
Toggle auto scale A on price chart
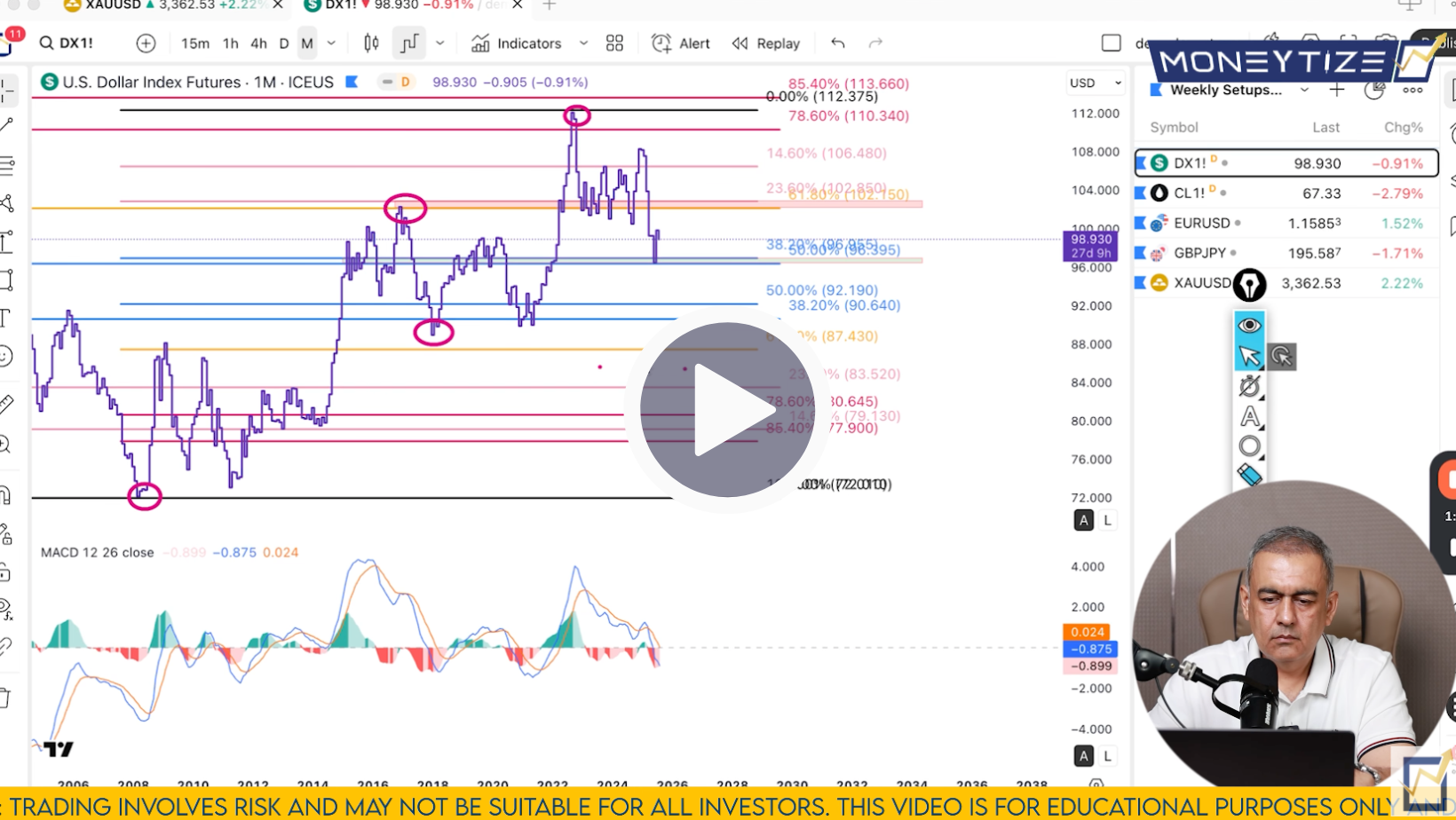tap(1083, 520)
